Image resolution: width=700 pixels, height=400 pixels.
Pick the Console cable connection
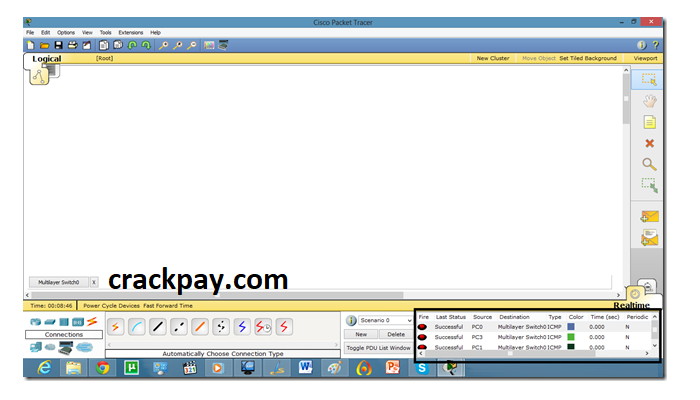click(x=137, y=327)
